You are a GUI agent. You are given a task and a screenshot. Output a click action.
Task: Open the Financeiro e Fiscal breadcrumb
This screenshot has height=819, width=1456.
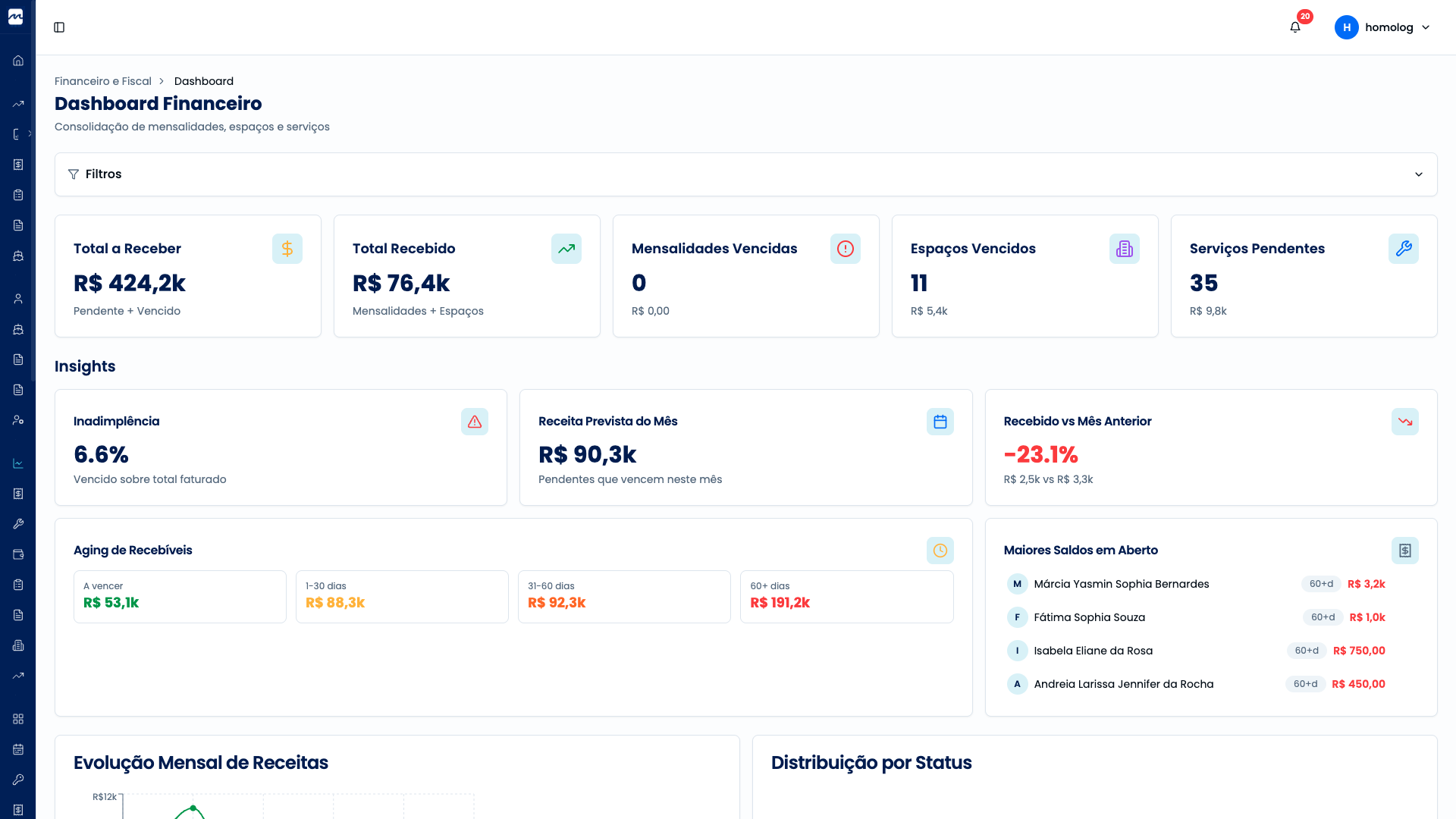103,81
